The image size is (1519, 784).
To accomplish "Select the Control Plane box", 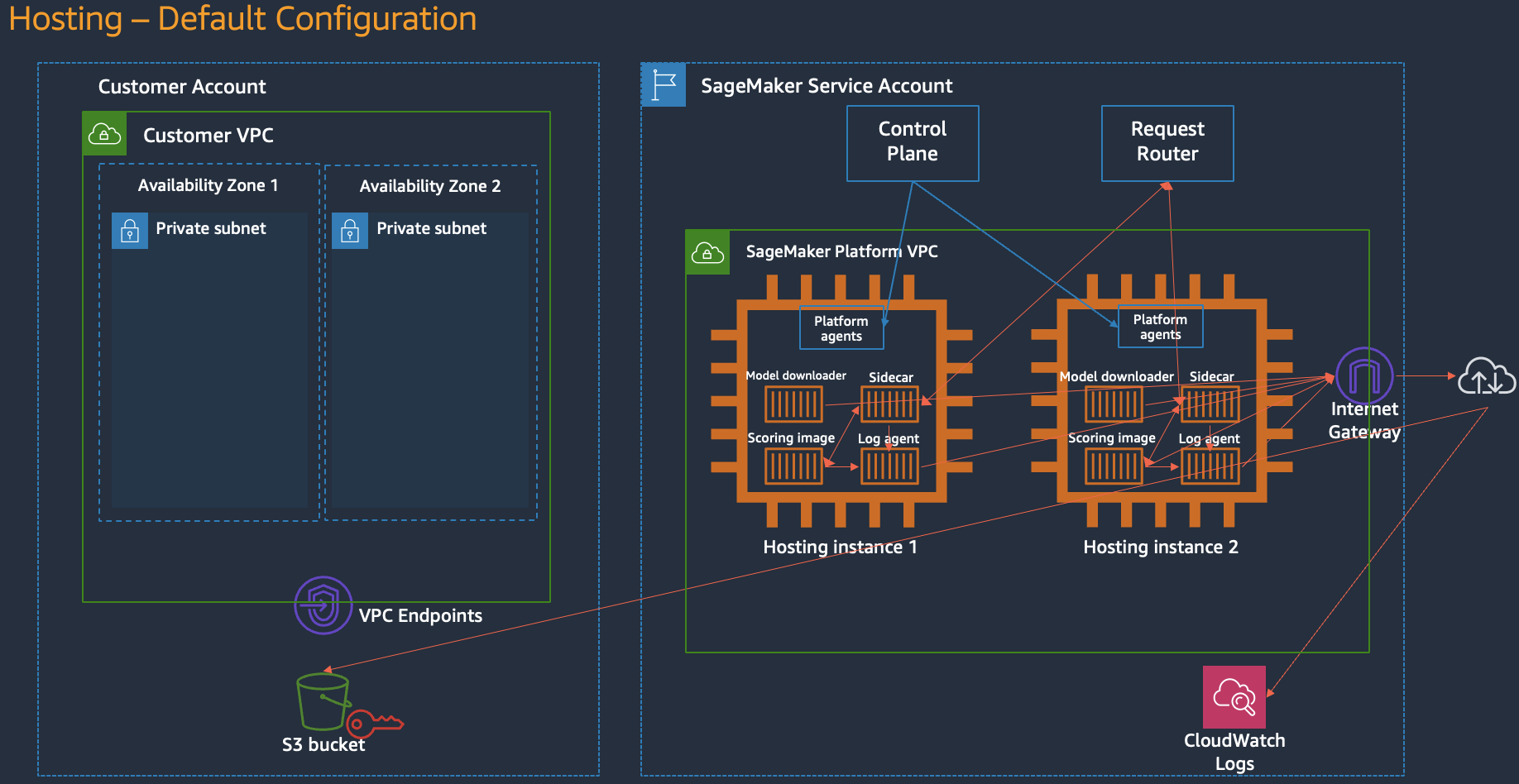I will click(913, 143).
